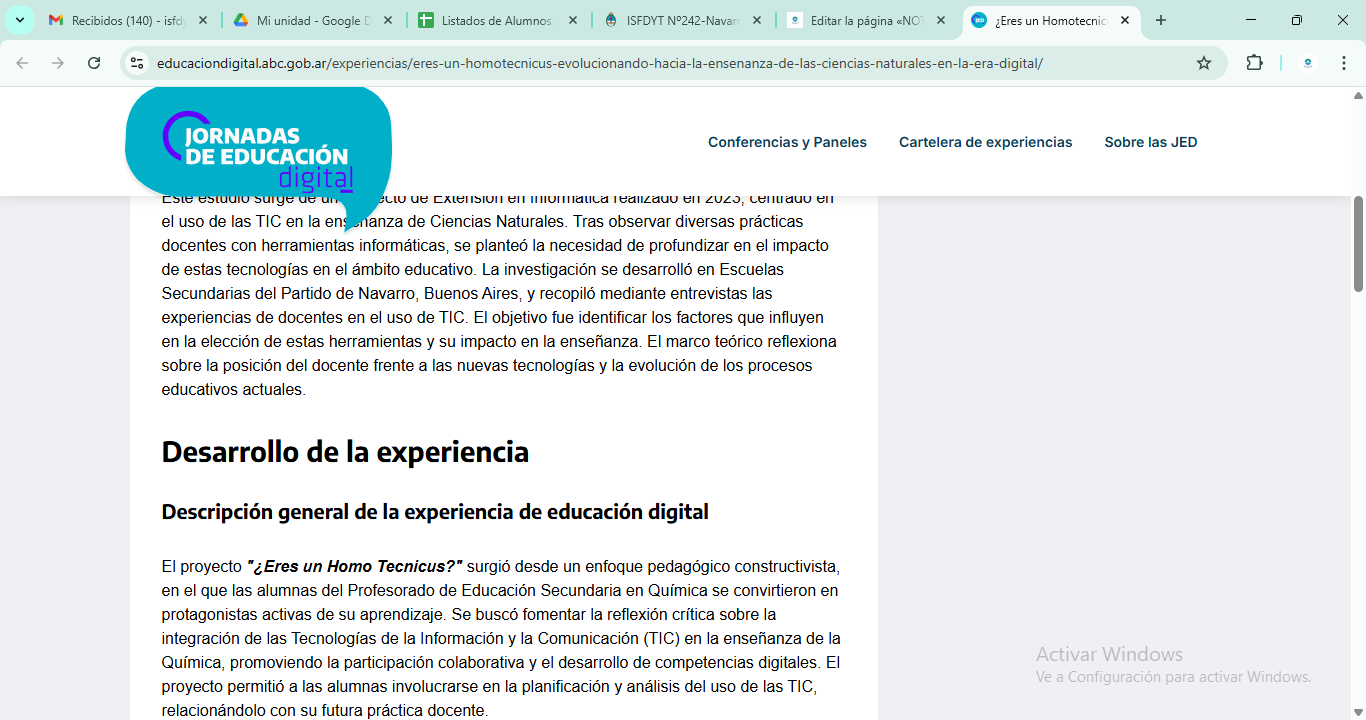Click the green Sheets favicon on tab
1366x720 pixels.
[425, 20]
